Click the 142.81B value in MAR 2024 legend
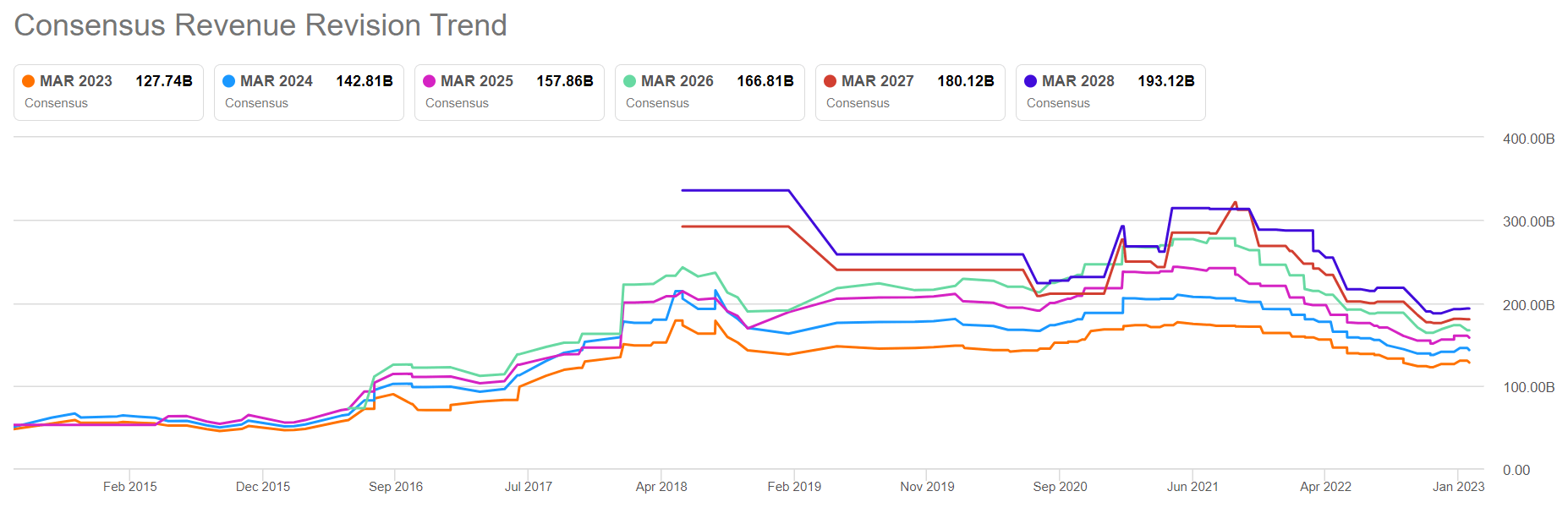 [x=364, y=81]
